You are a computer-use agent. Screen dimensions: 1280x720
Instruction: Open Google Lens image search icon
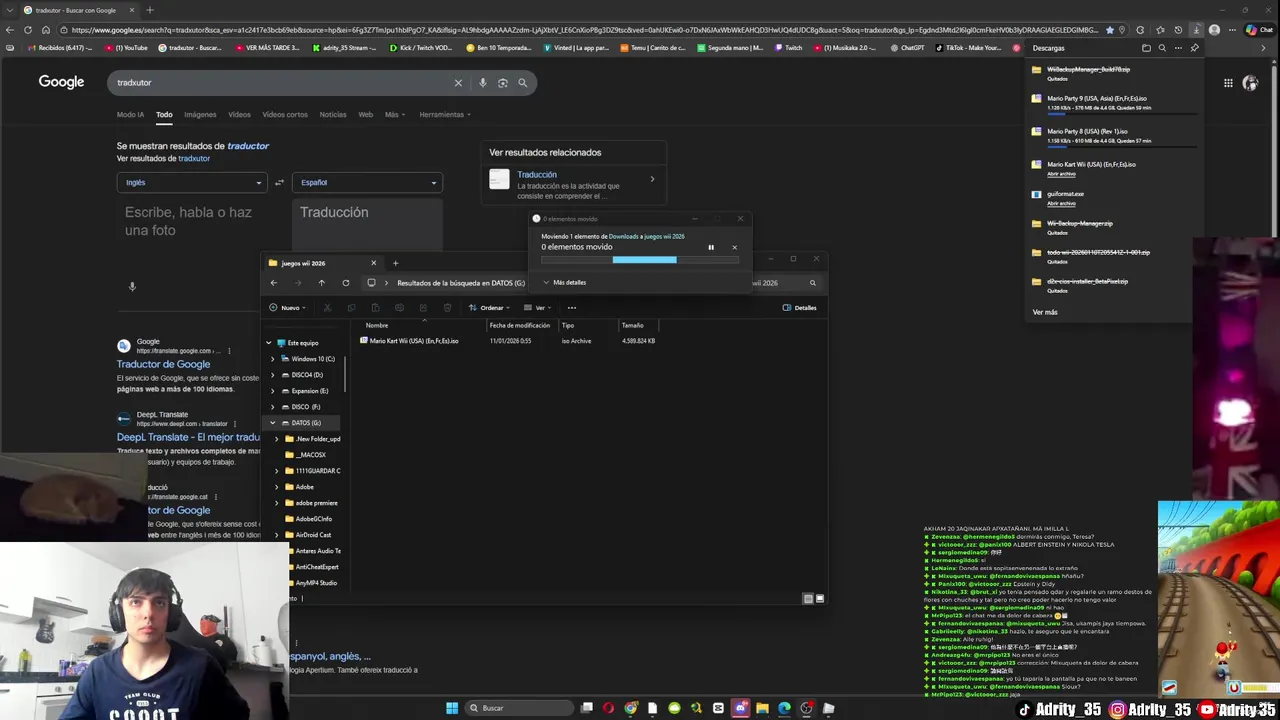pos(502,83)
